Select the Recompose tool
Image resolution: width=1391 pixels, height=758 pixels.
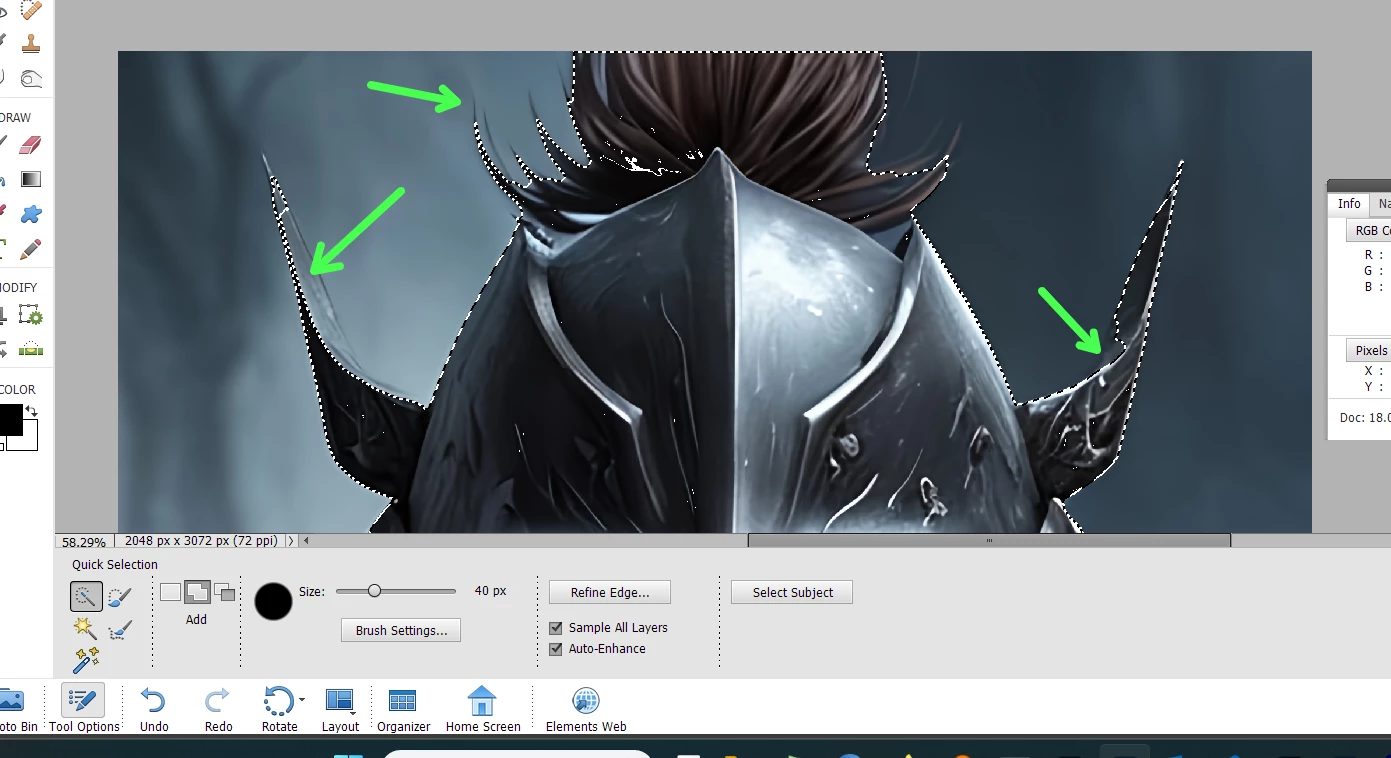(x=31, y=317)
